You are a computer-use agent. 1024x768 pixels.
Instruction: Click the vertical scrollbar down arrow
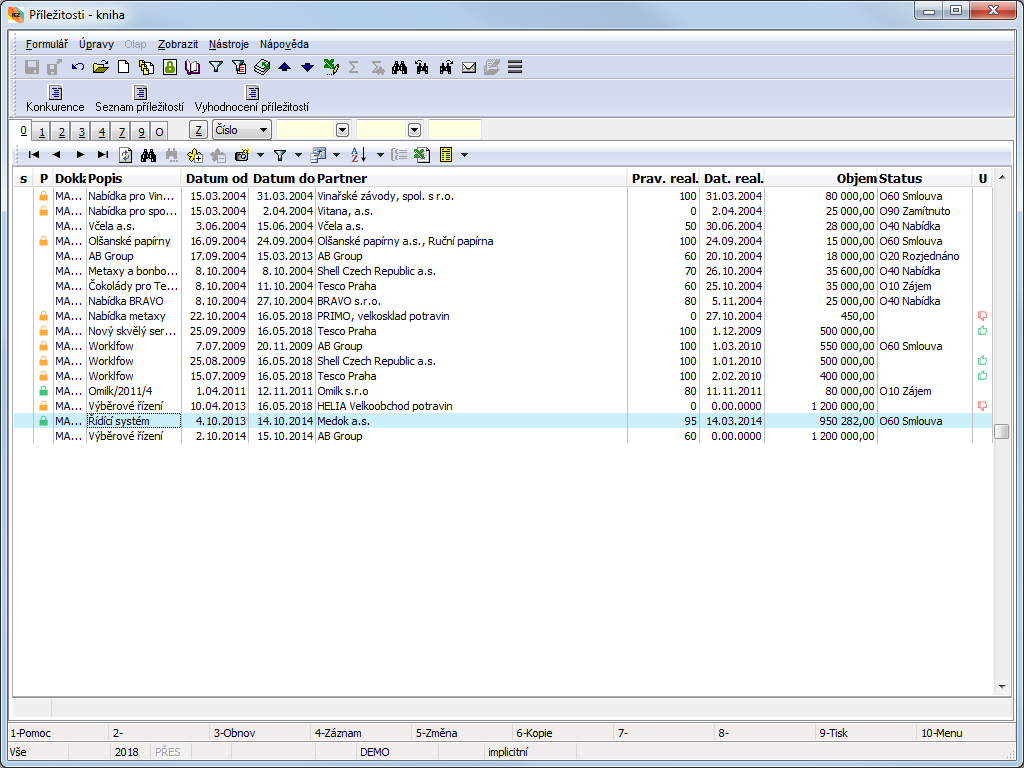tap(1002, 687)
